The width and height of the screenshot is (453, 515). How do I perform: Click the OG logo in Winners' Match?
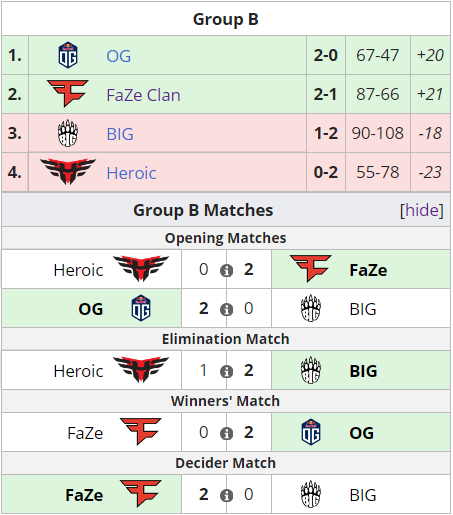point(311,432)
